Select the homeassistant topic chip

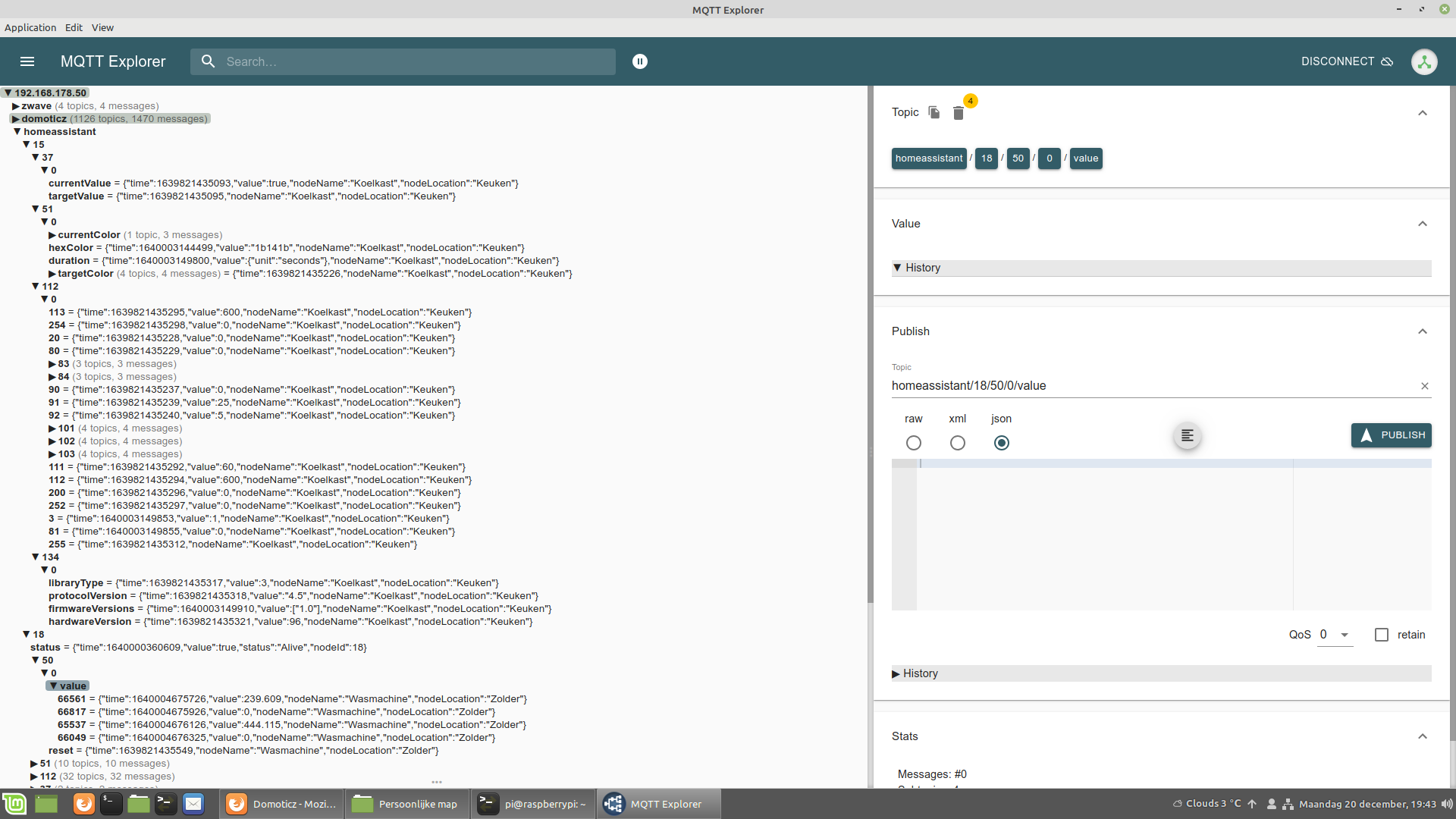click(x=929, y=158)
